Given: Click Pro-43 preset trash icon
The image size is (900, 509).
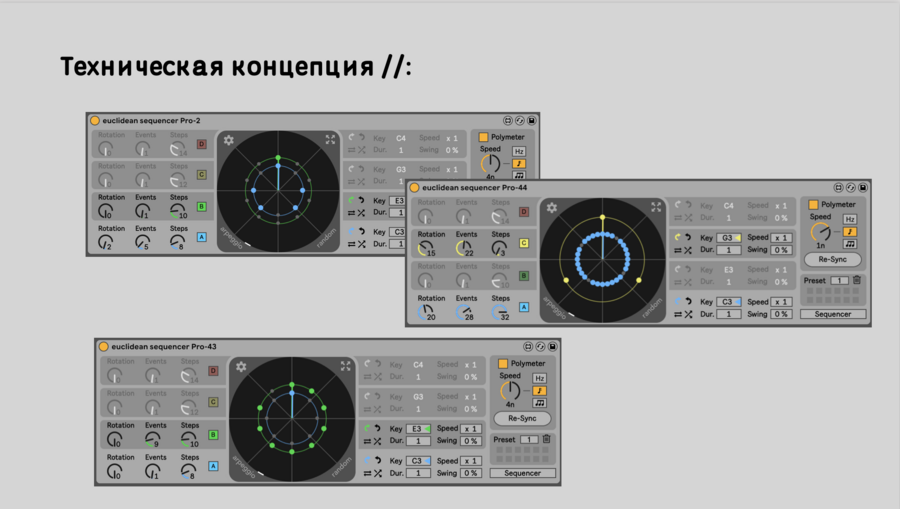Looking at the screenshot, I should [546, 439].
